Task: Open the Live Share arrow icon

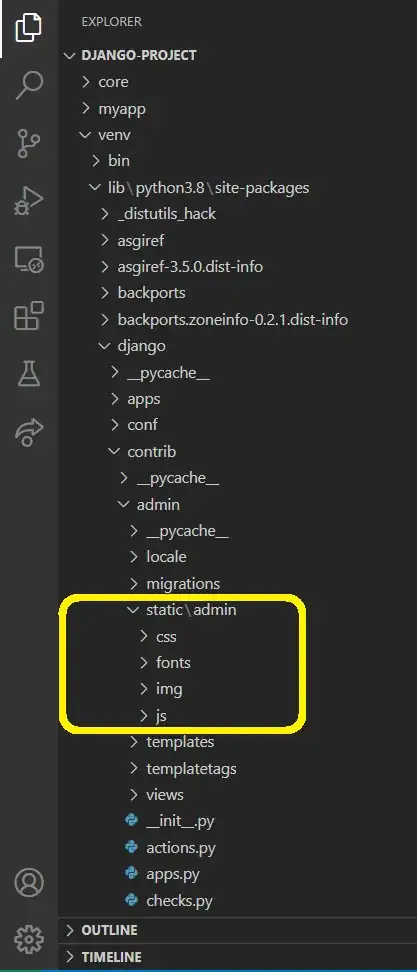Action: click(x=29, y=432)
